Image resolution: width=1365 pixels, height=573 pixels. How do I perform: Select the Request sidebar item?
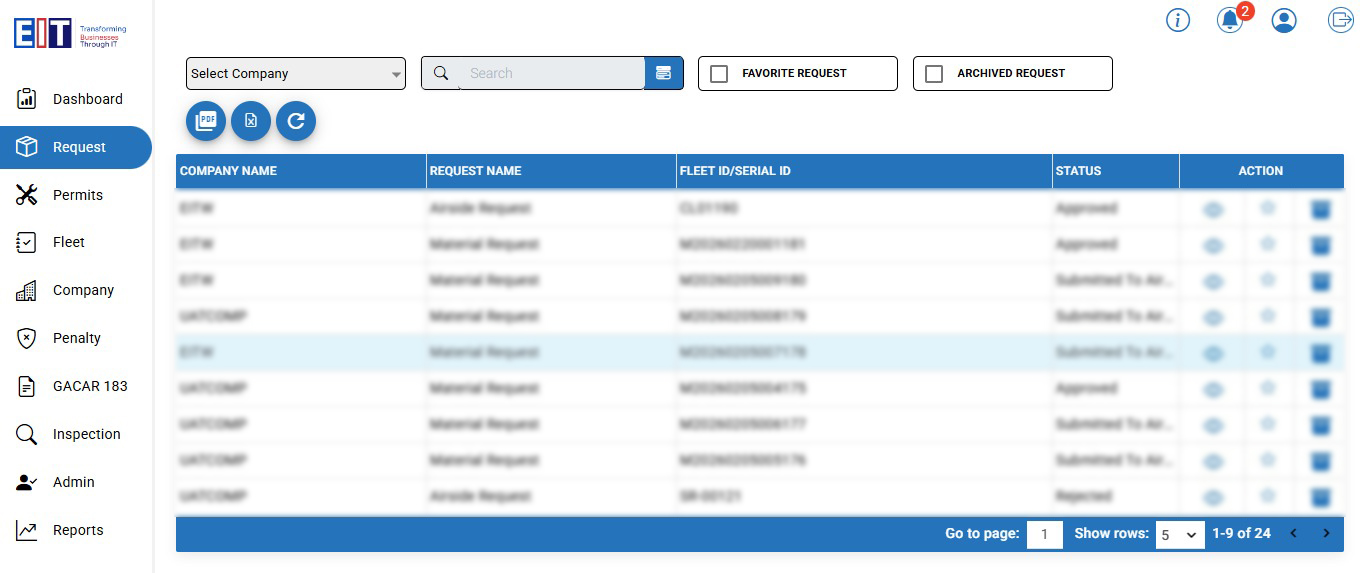click(76, 147)
